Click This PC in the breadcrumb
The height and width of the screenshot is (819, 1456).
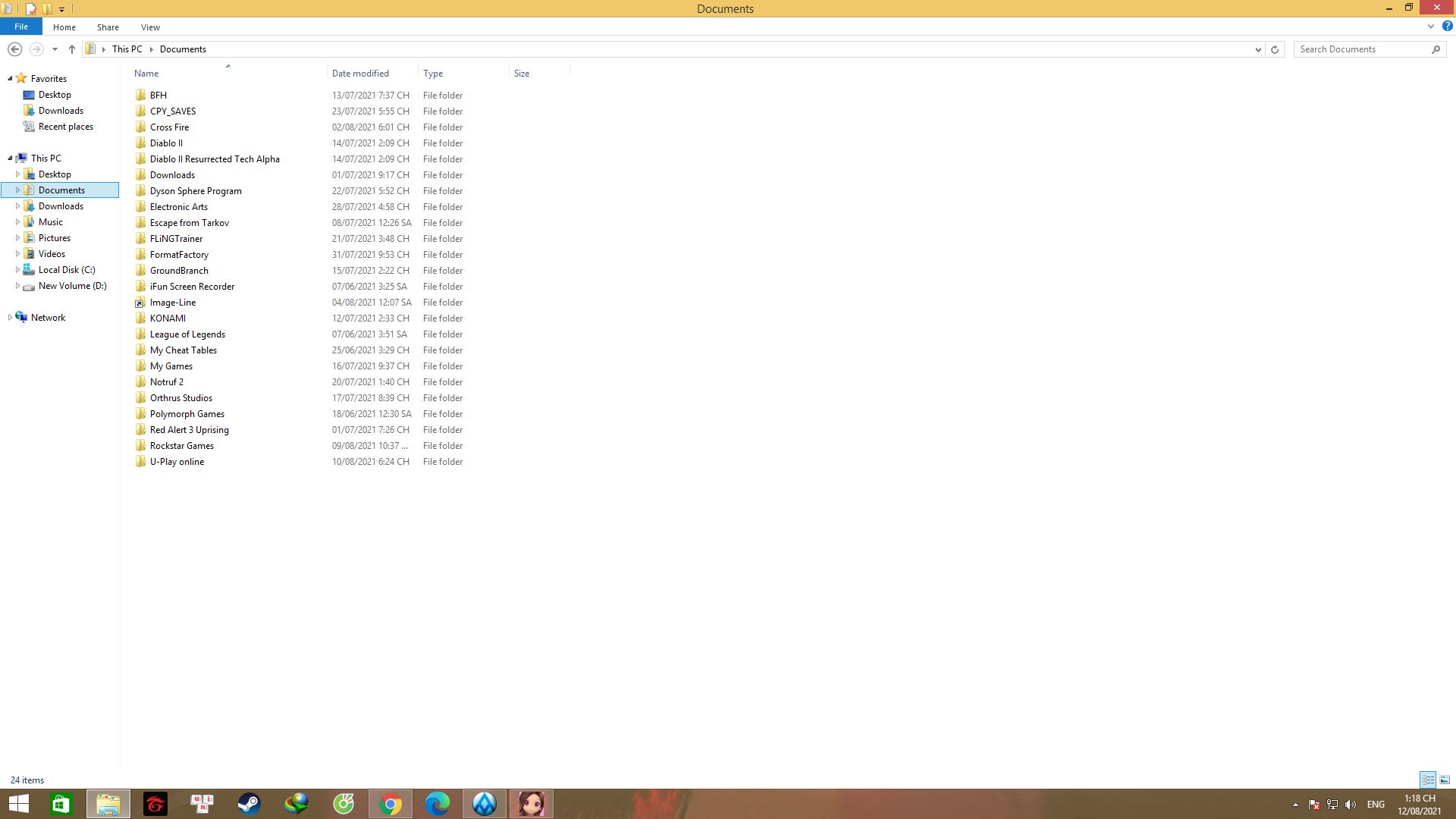pos(127,49)
